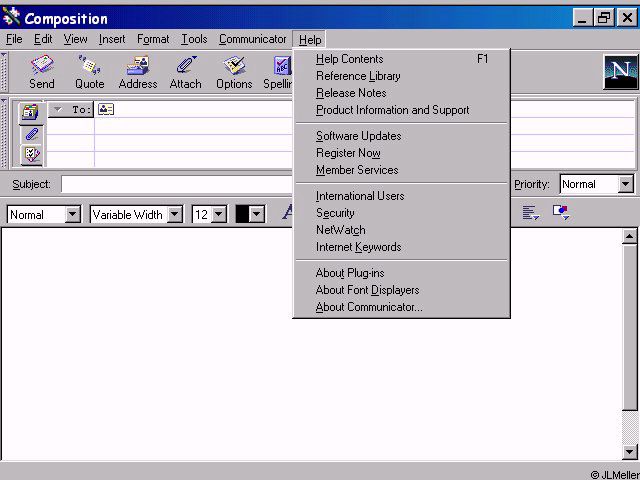
Task: Click the black font color swatch
Action: coord(242,214)
